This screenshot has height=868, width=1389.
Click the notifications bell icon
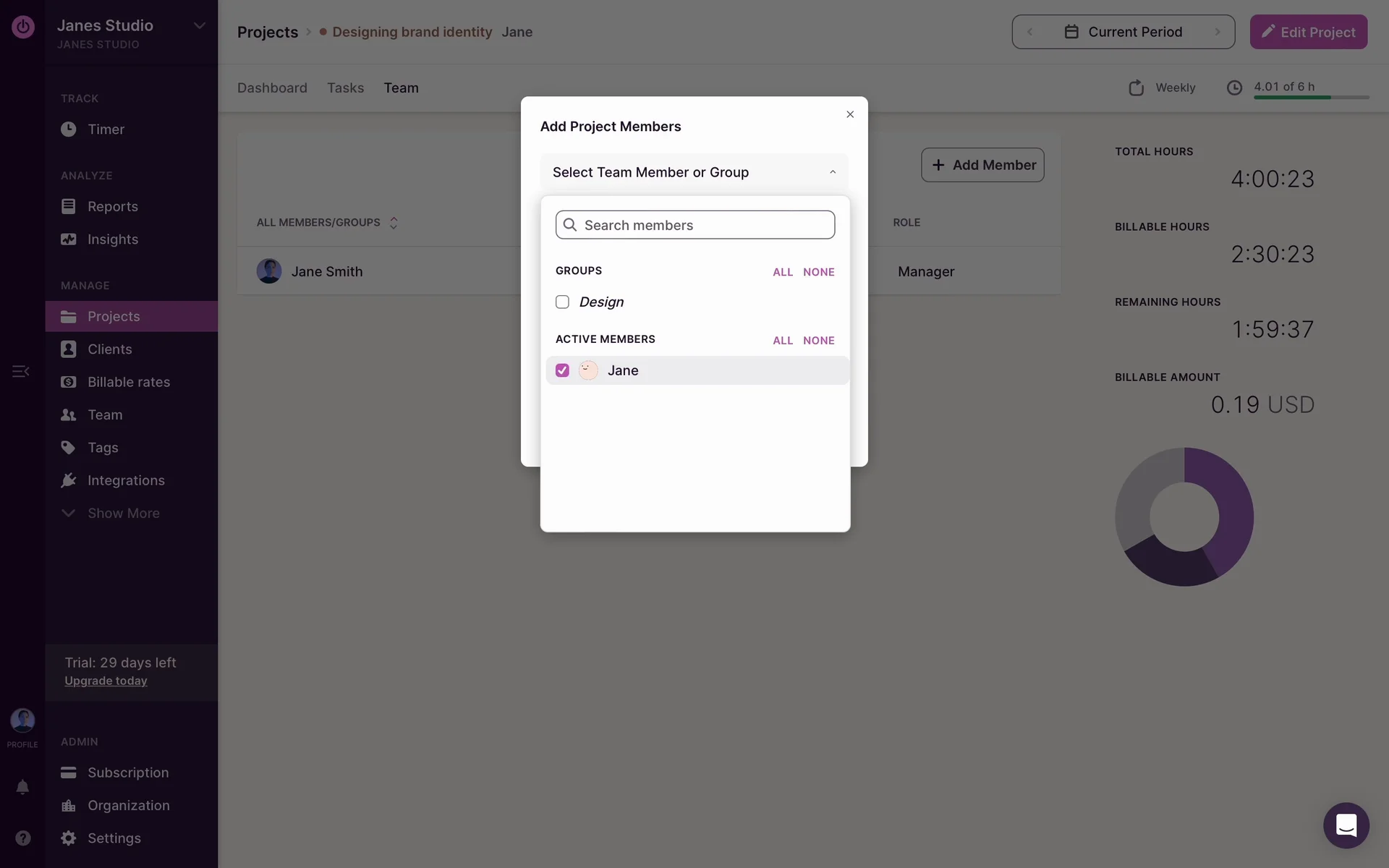coord(22,787)
